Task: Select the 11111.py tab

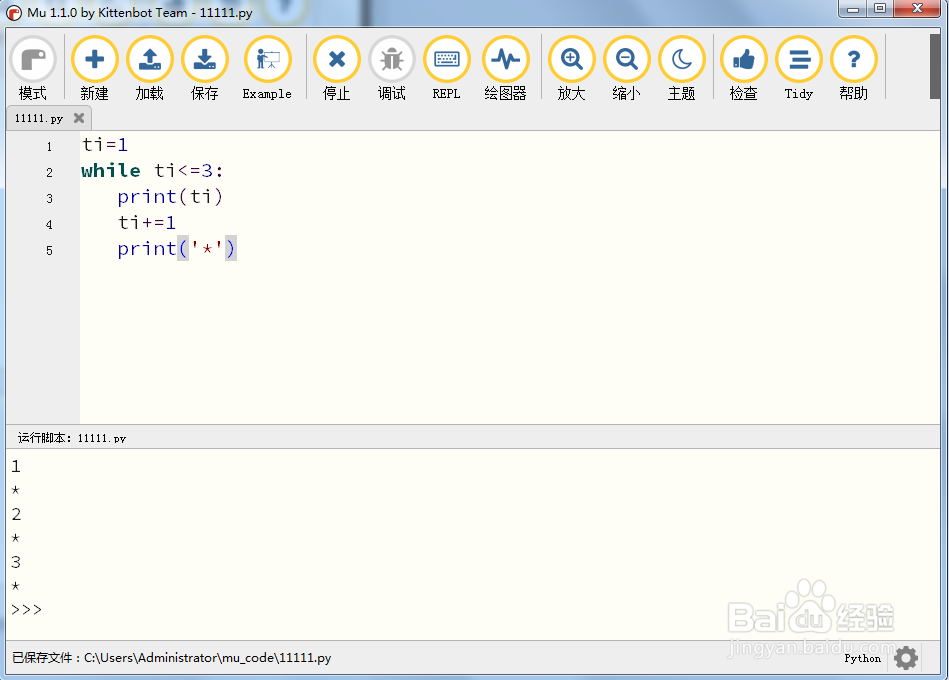Action: click(x=38, y=117)
